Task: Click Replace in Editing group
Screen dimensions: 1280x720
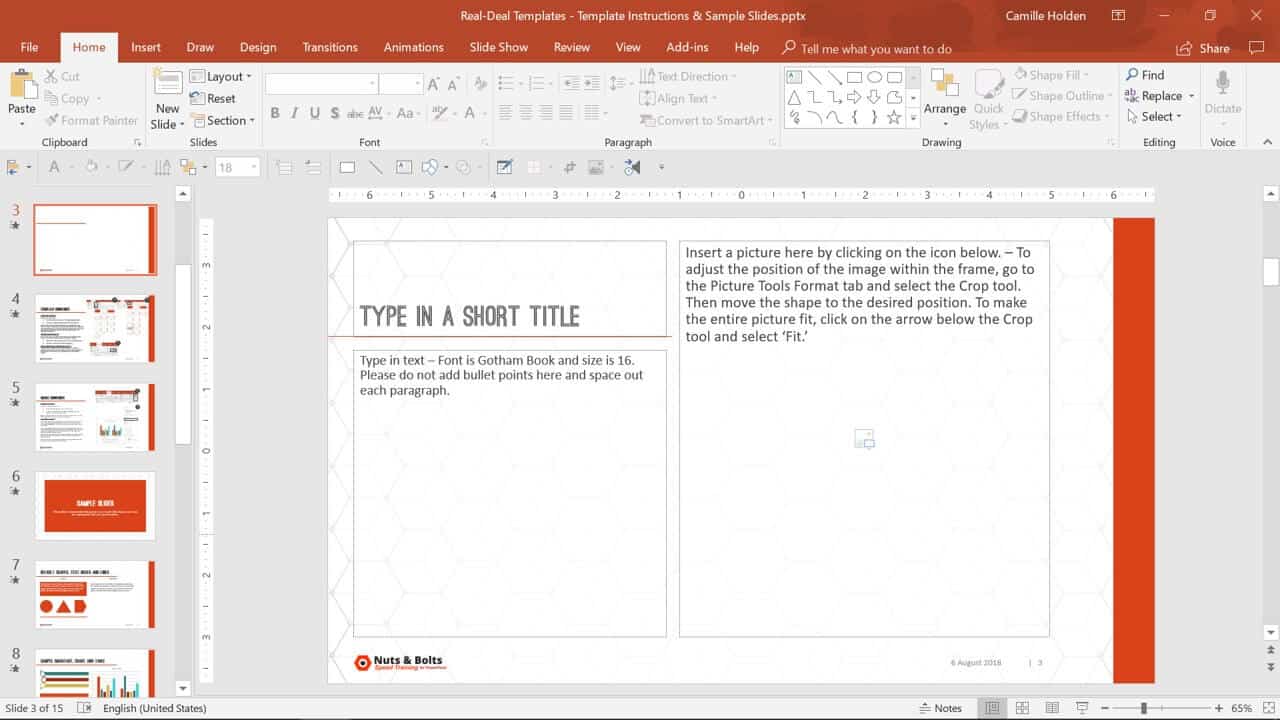Action: [1160, 96]
